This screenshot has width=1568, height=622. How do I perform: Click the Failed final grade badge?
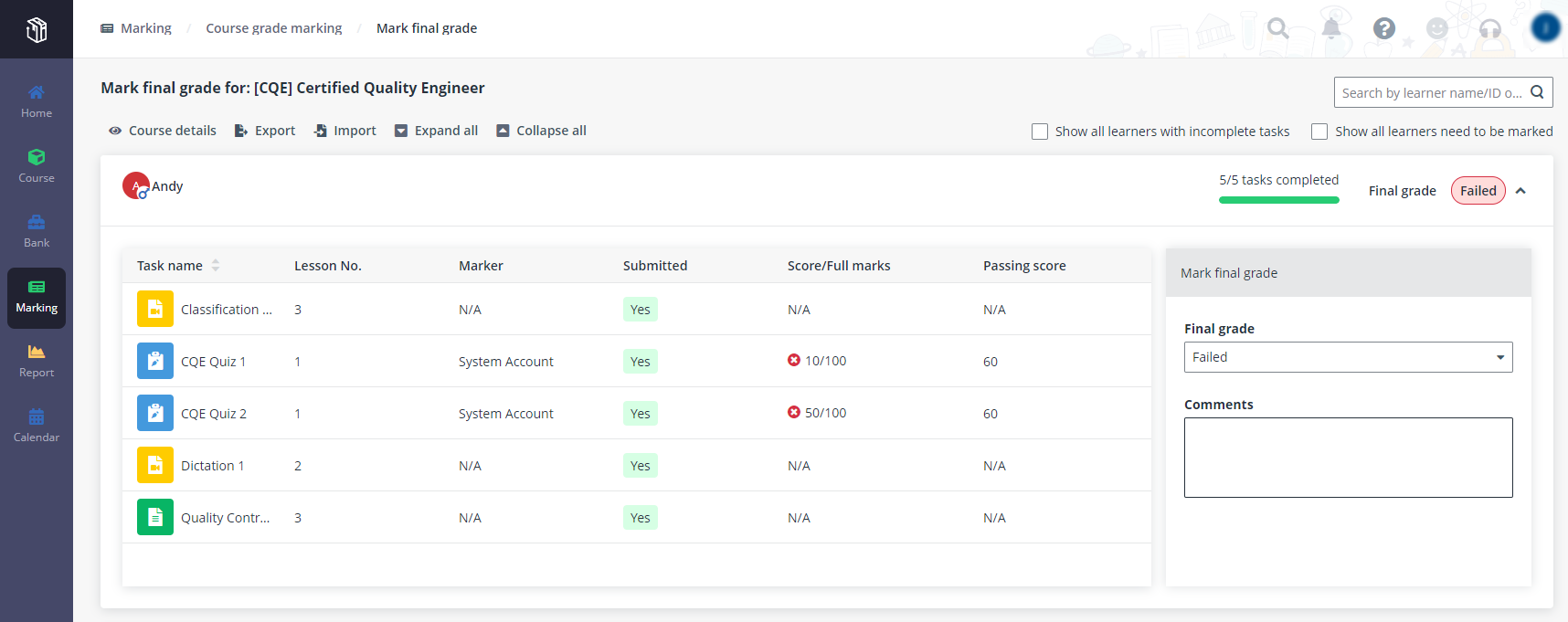coord(1478,191)
